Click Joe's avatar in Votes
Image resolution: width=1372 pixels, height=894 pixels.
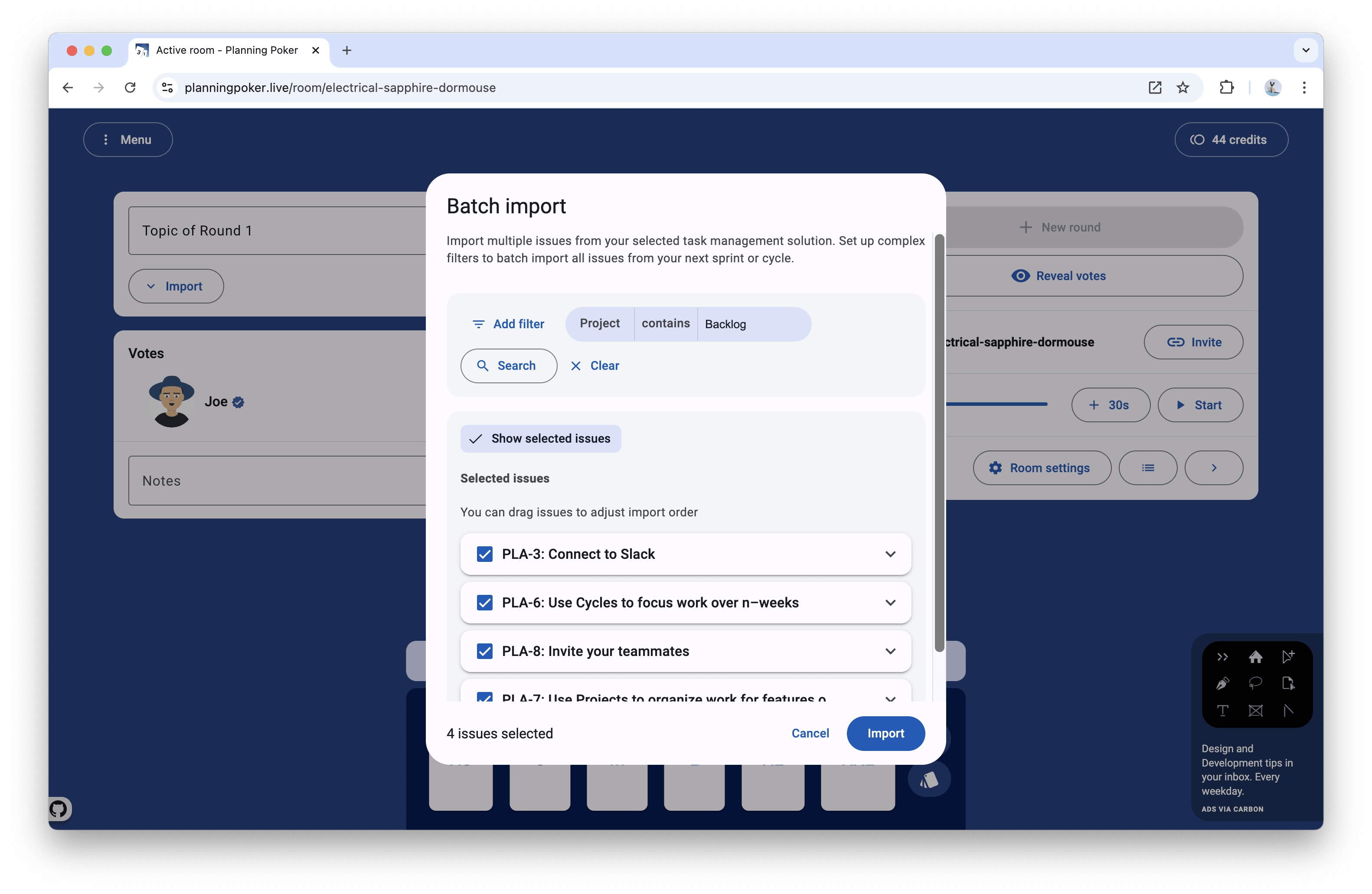click(x=171, y=402)
